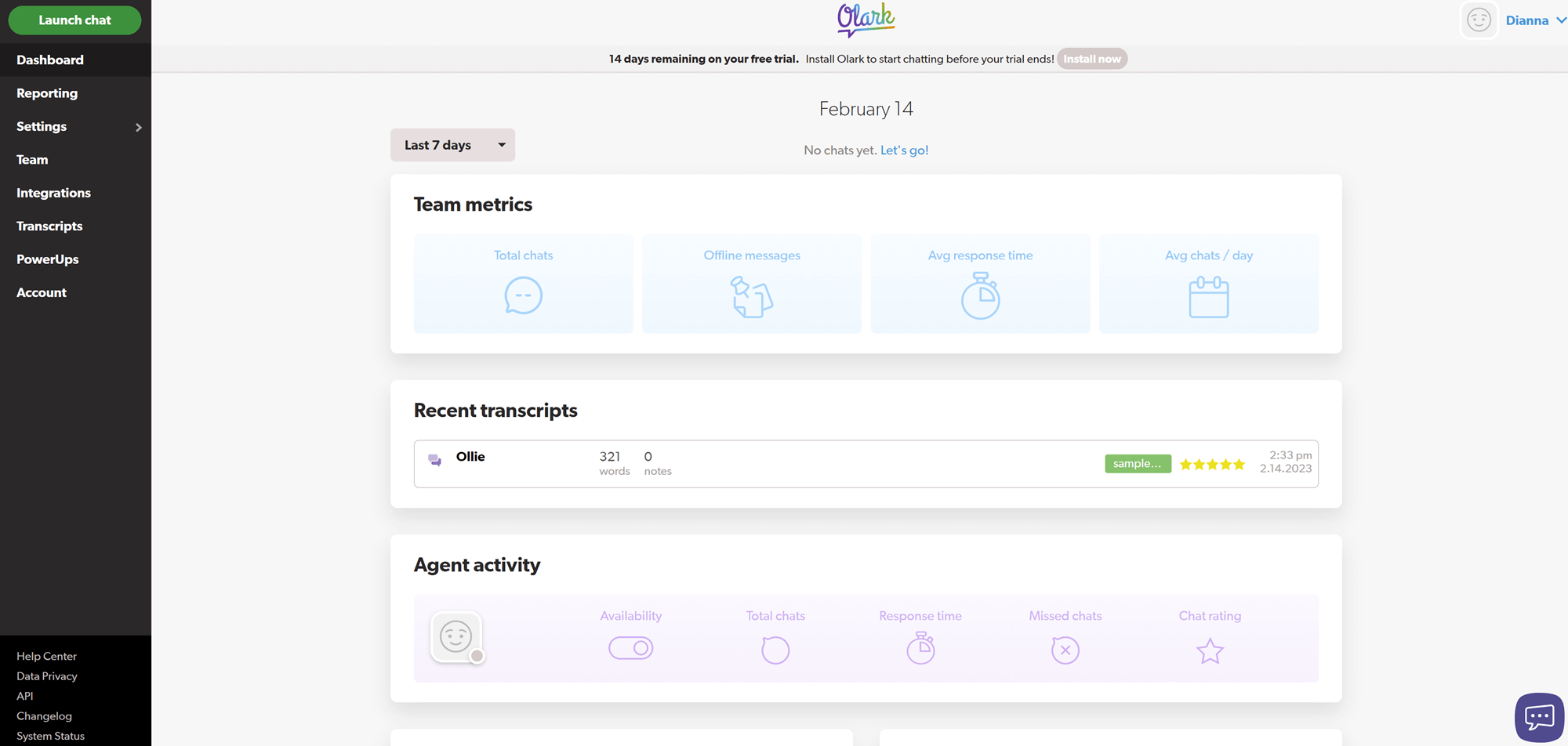This screenshot has width=1568, height=746.
Task: Click the Let's go! link
Action: (904, 150)
